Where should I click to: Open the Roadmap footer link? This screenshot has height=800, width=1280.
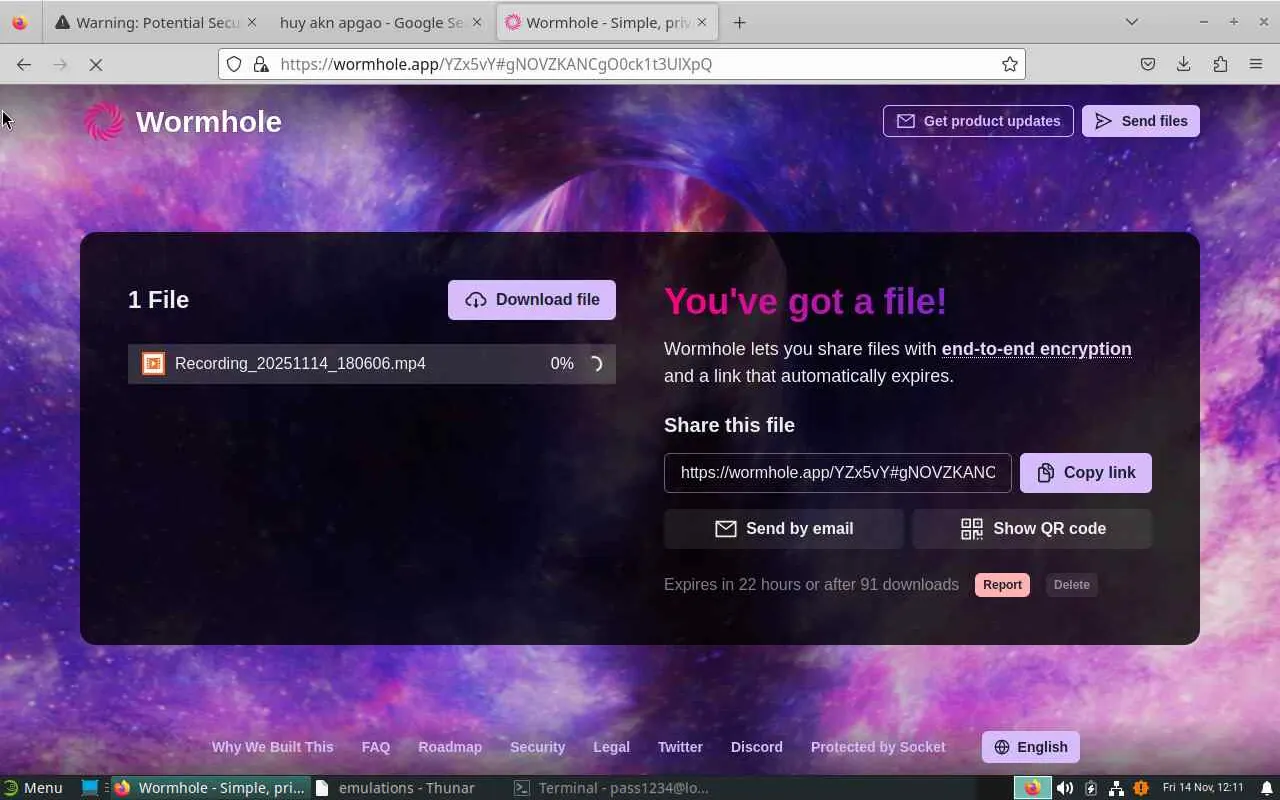(450, 747)
